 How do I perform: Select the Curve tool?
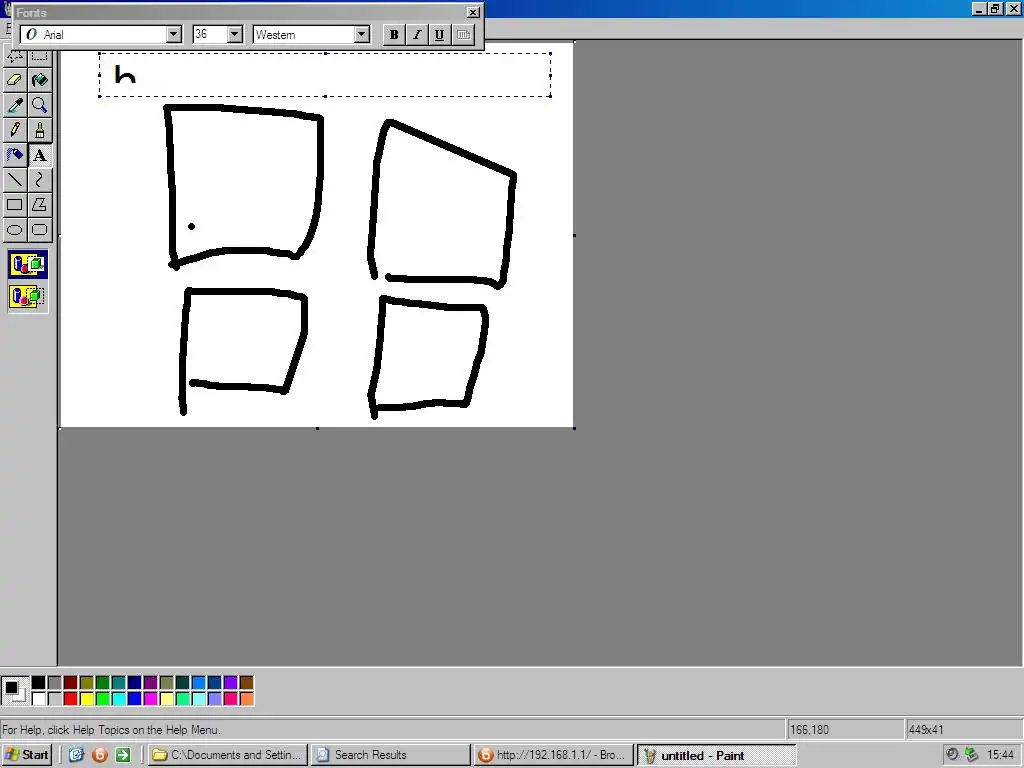point(39,180)
